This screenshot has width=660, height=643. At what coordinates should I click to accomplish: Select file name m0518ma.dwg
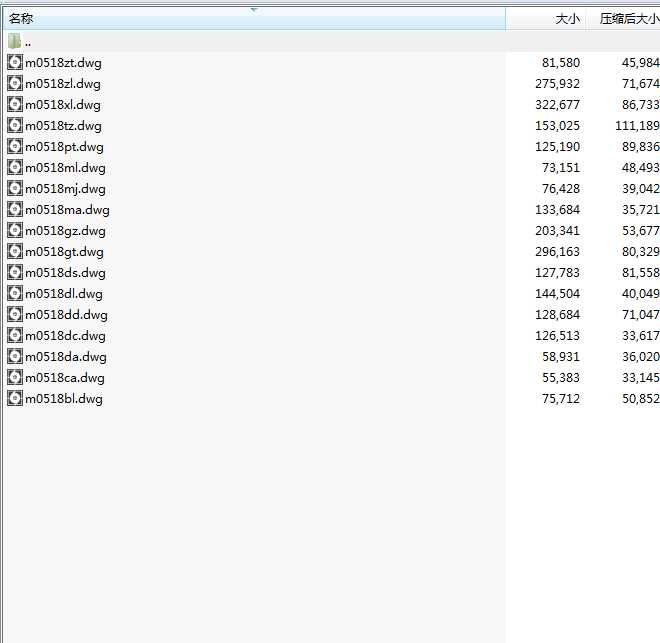point(67,210)
